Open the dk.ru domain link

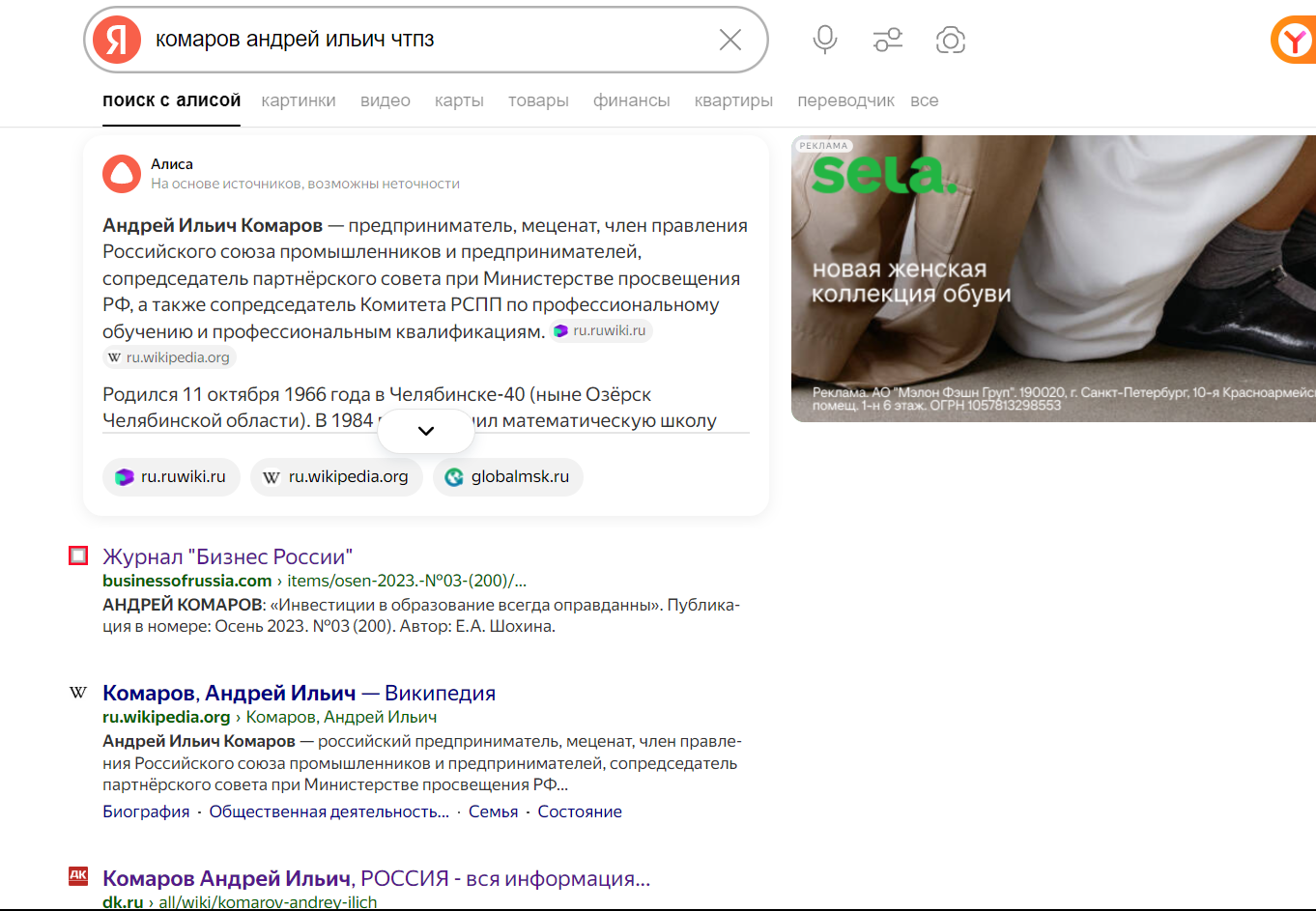123,902
